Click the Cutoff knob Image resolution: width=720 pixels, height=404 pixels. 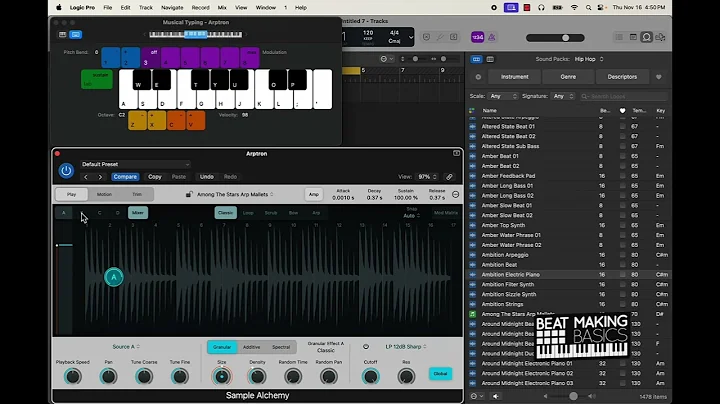(x=371, y=376)
